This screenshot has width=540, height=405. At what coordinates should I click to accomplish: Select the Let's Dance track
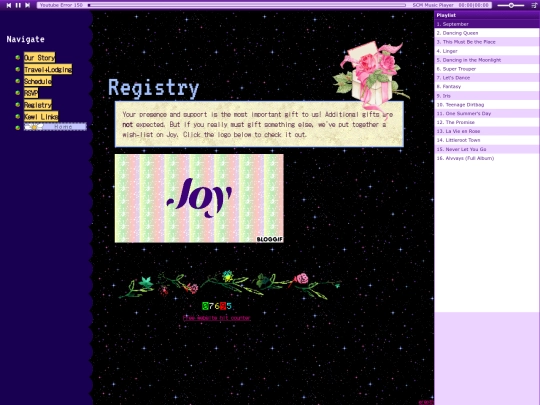coord(487,78)
